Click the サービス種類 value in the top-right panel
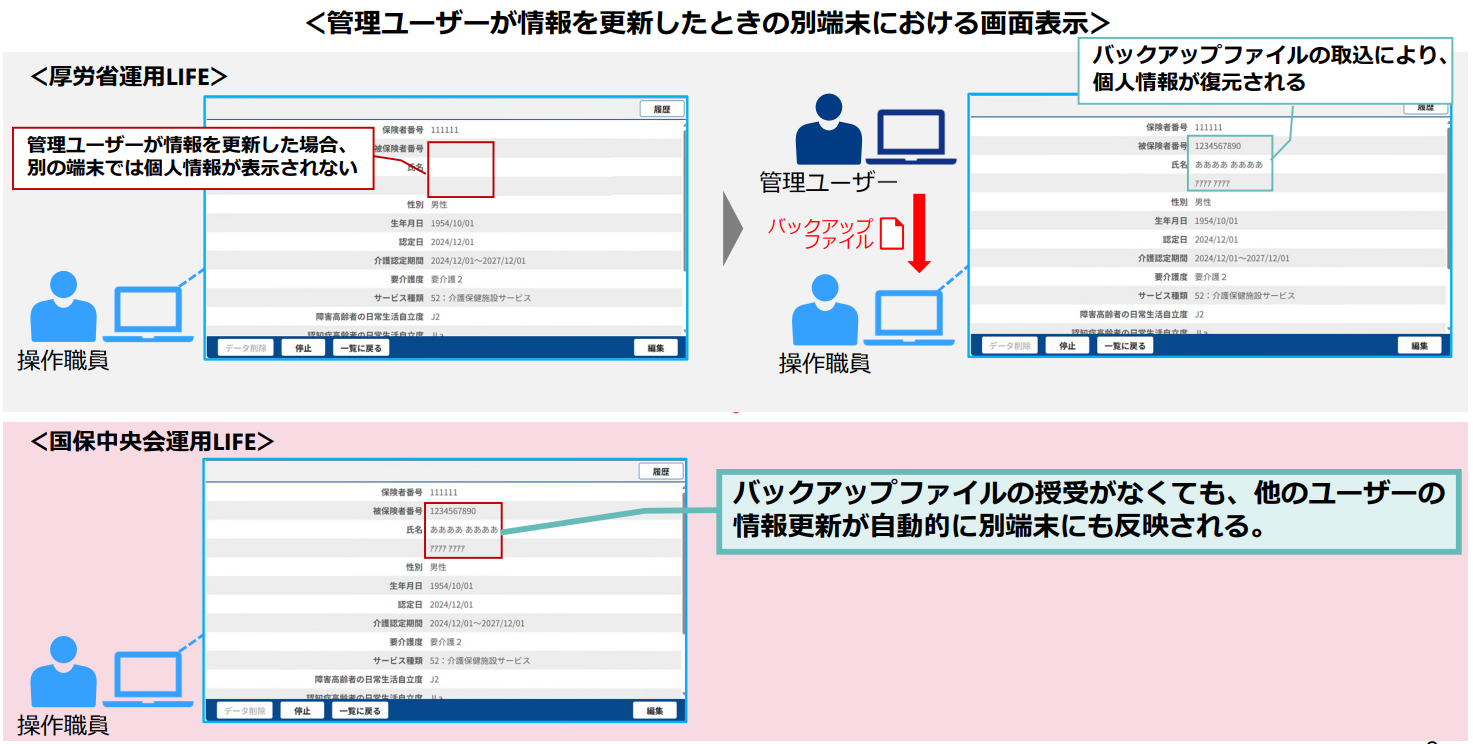Screen dimensions: 1473x744 tap(1245, 296)
